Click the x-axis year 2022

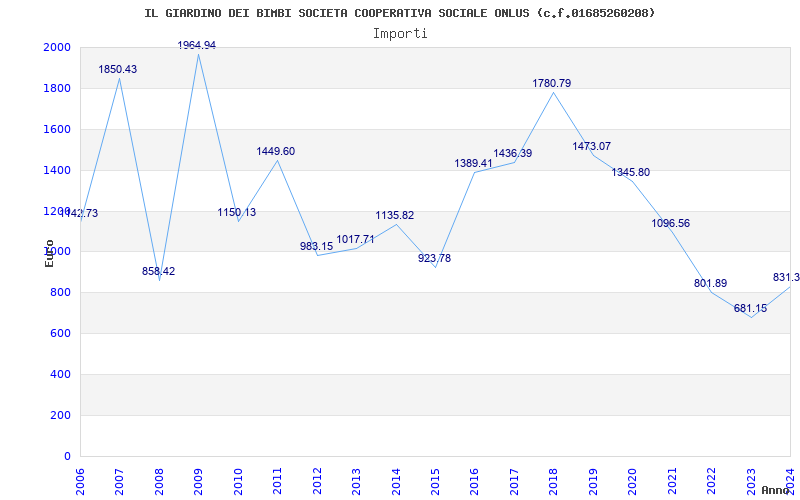click(x=712, y=481)
